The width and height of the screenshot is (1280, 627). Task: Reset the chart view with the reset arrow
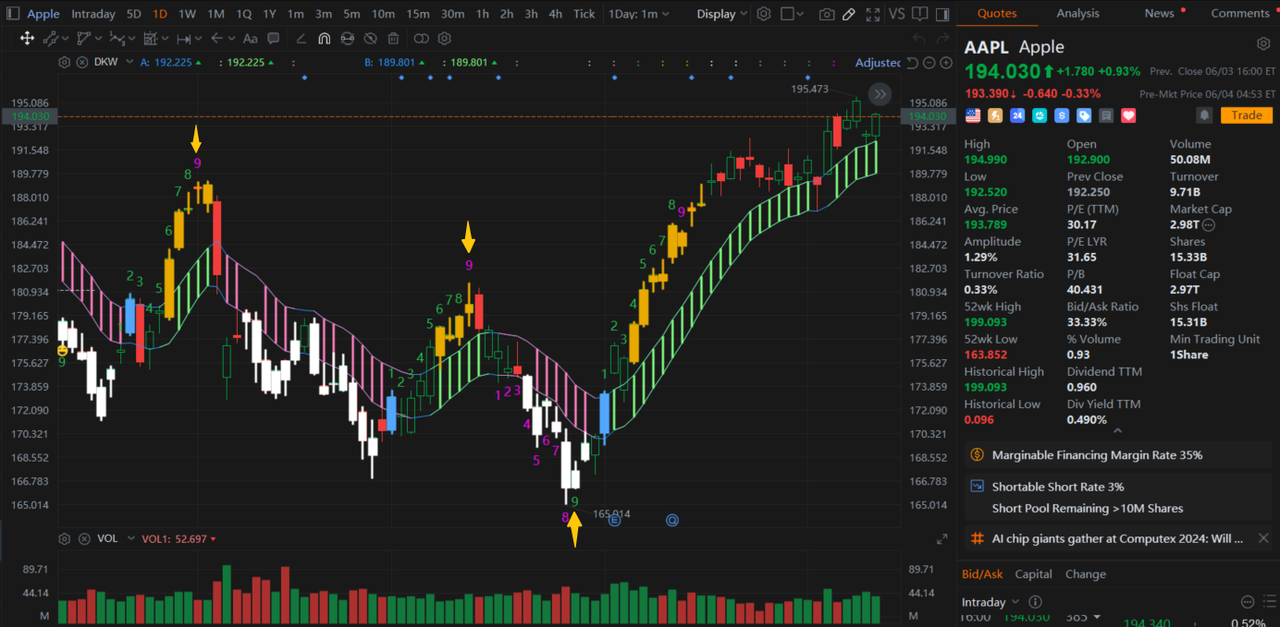click(x=912, y=63)
